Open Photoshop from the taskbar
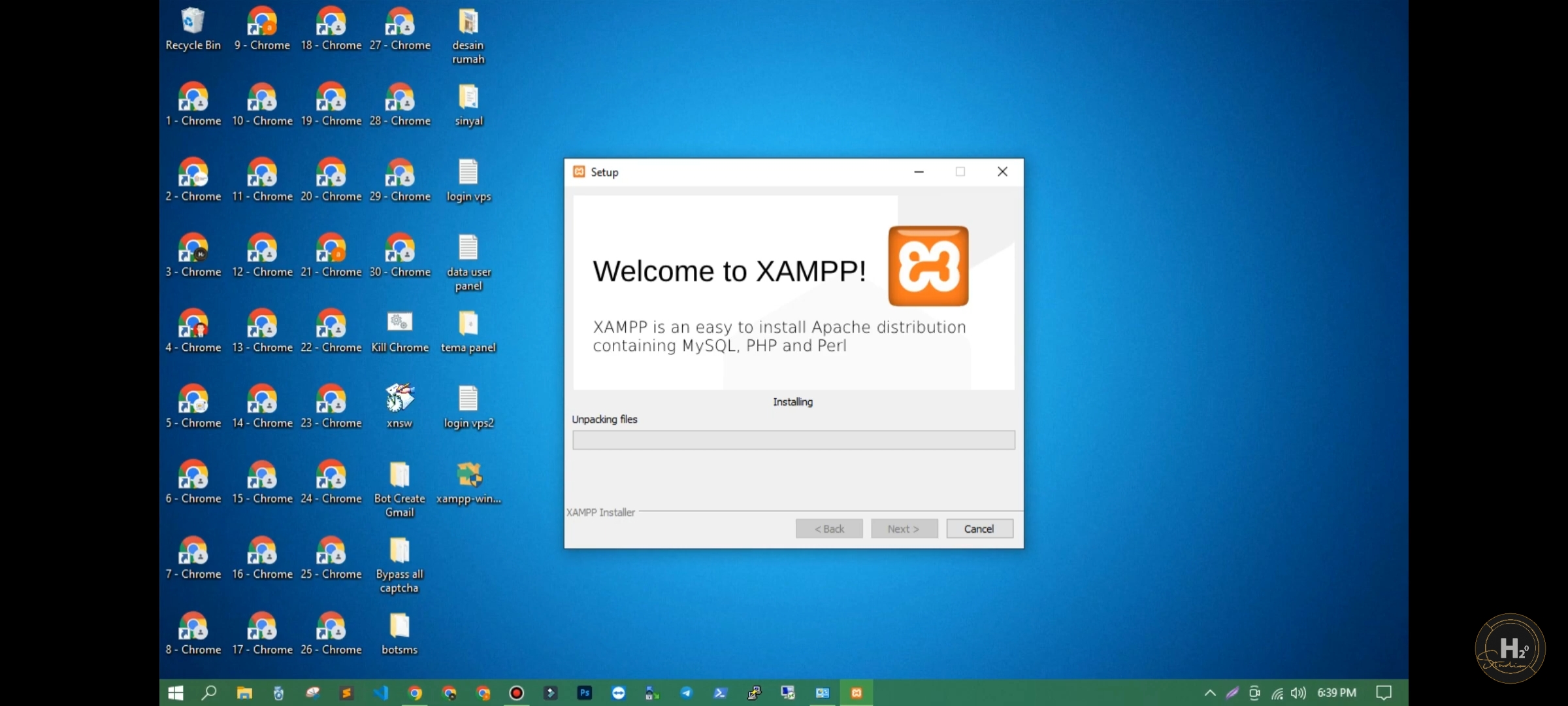The width and height of the screenshot is (1568, 706). (584, 693)
